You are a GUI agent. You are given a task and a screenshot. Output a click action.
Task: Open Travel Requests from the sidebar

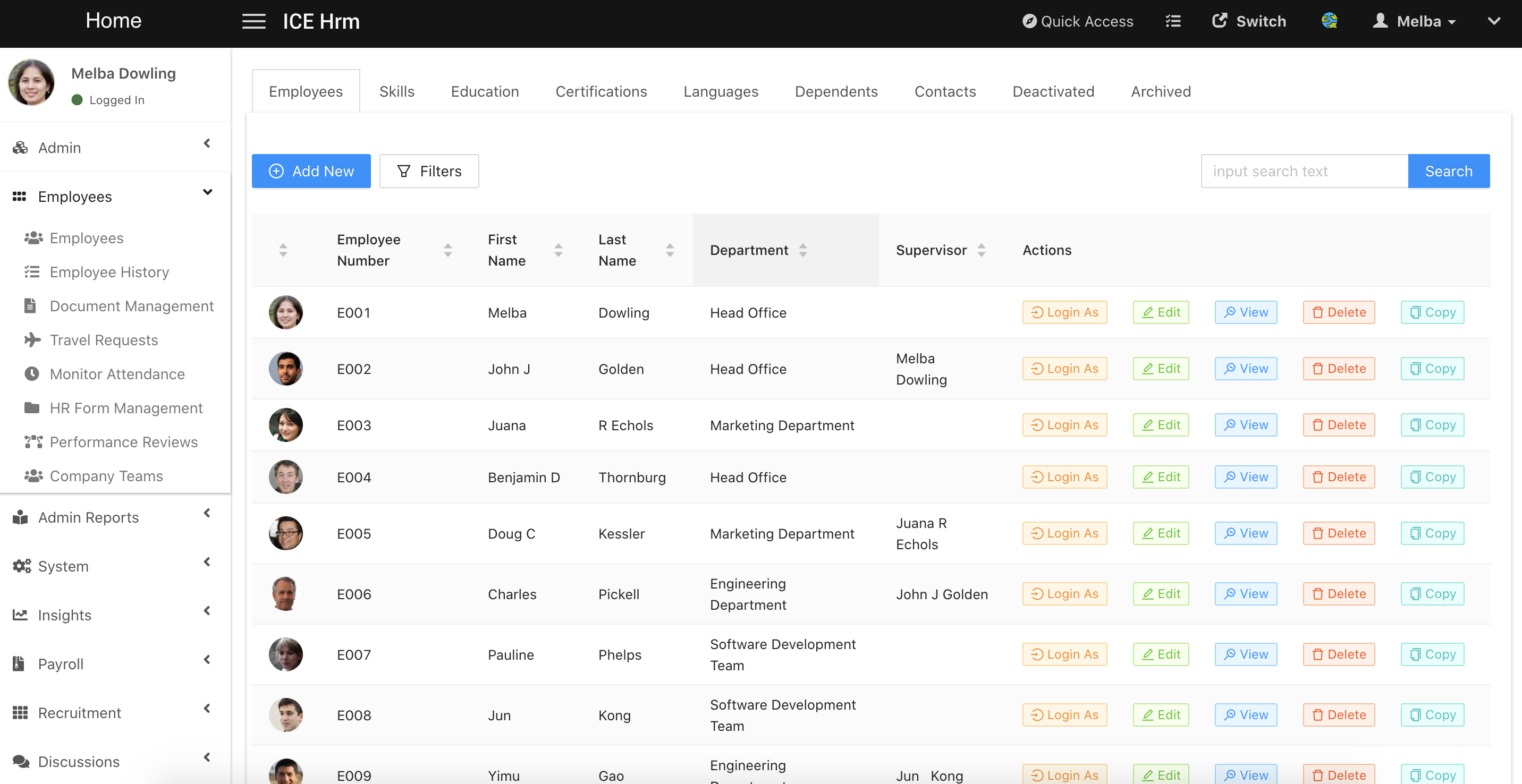click(x=104, y=340)
